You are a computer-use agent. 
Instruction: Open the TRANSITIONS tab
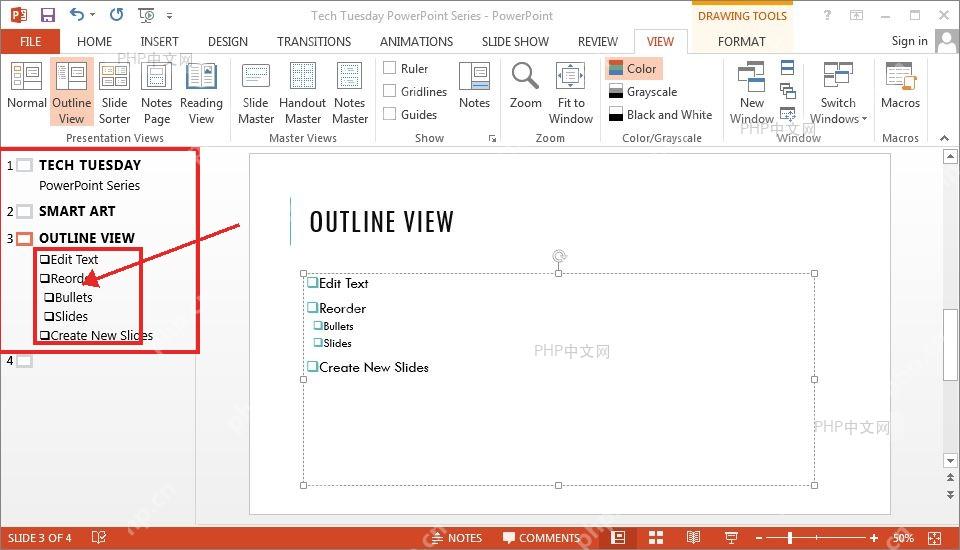[x=314, y=42]
